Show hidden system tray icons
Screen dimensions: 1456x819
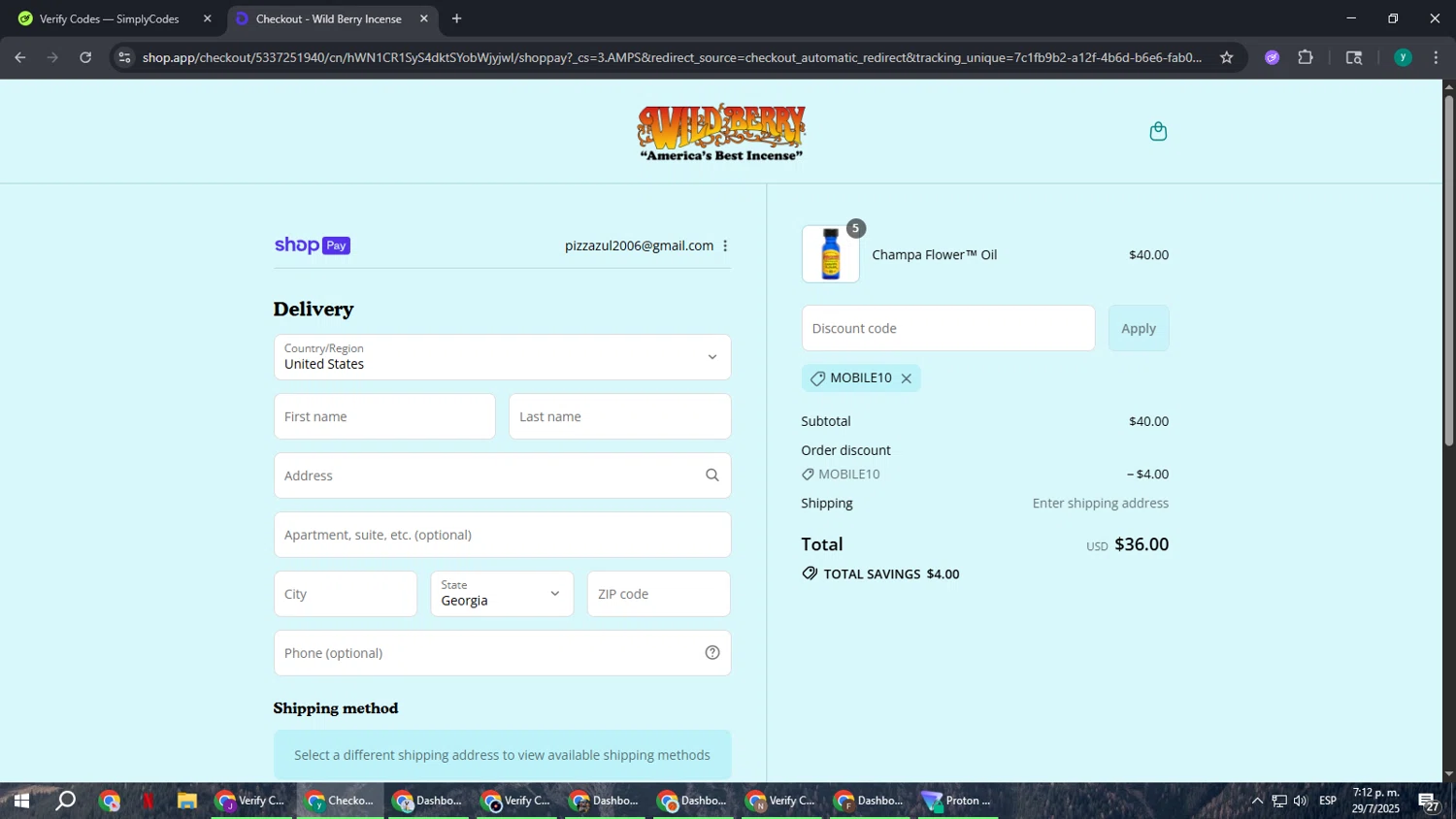(x=1257, y=801)
